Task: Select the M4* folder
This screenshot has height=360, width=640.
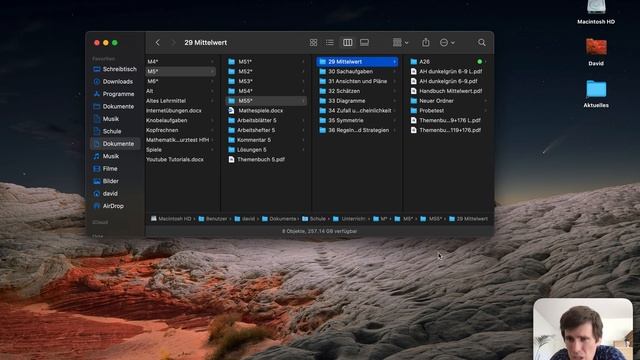Action: pos(180,62)
